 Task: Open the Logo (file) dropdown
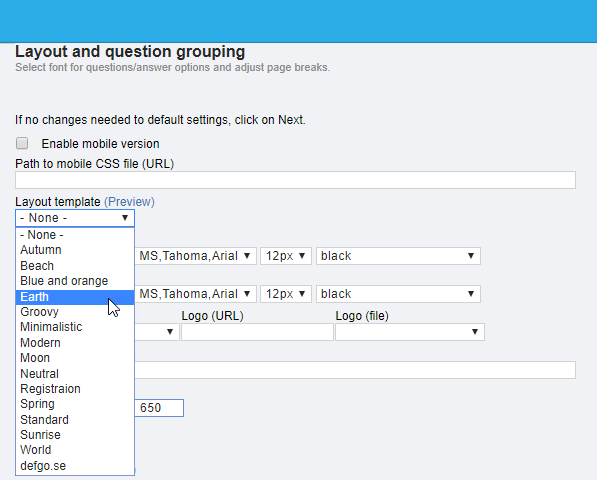(410, 332)
